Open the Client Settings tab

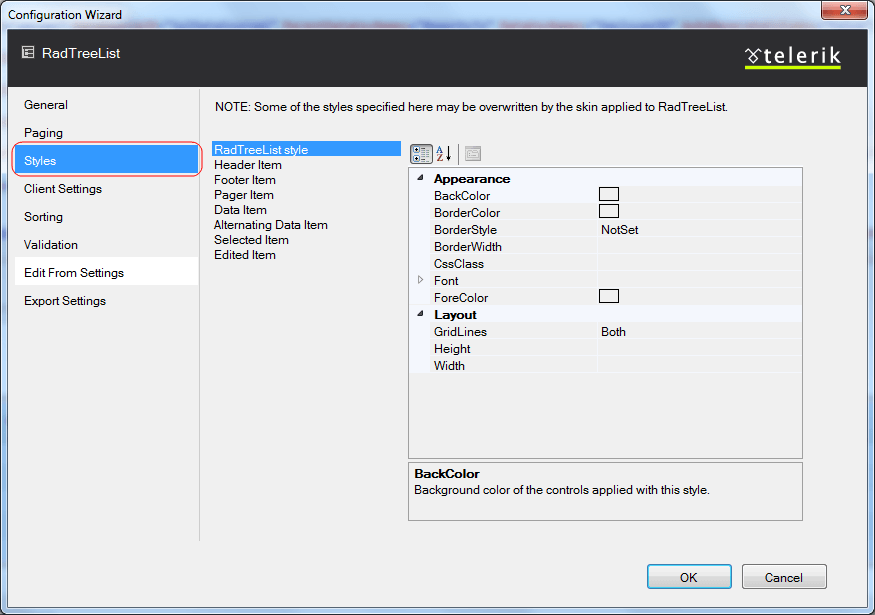(106, 189)
